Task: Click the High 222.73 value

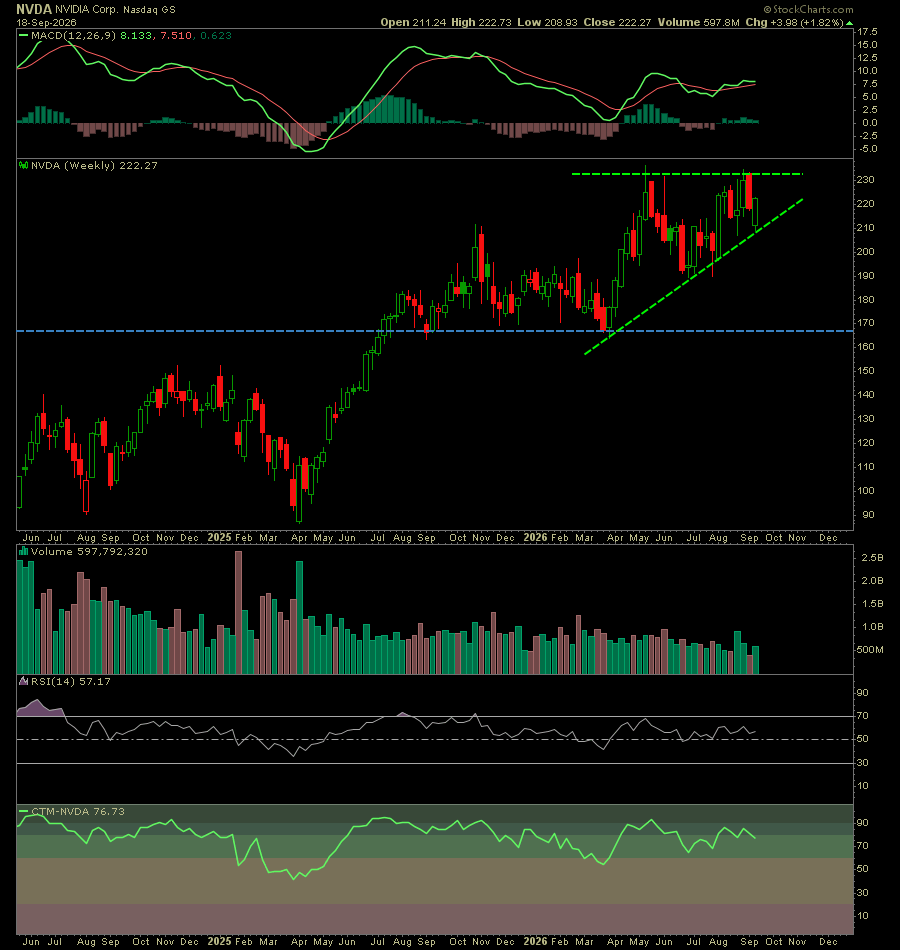Action: [x=482, y=22]
